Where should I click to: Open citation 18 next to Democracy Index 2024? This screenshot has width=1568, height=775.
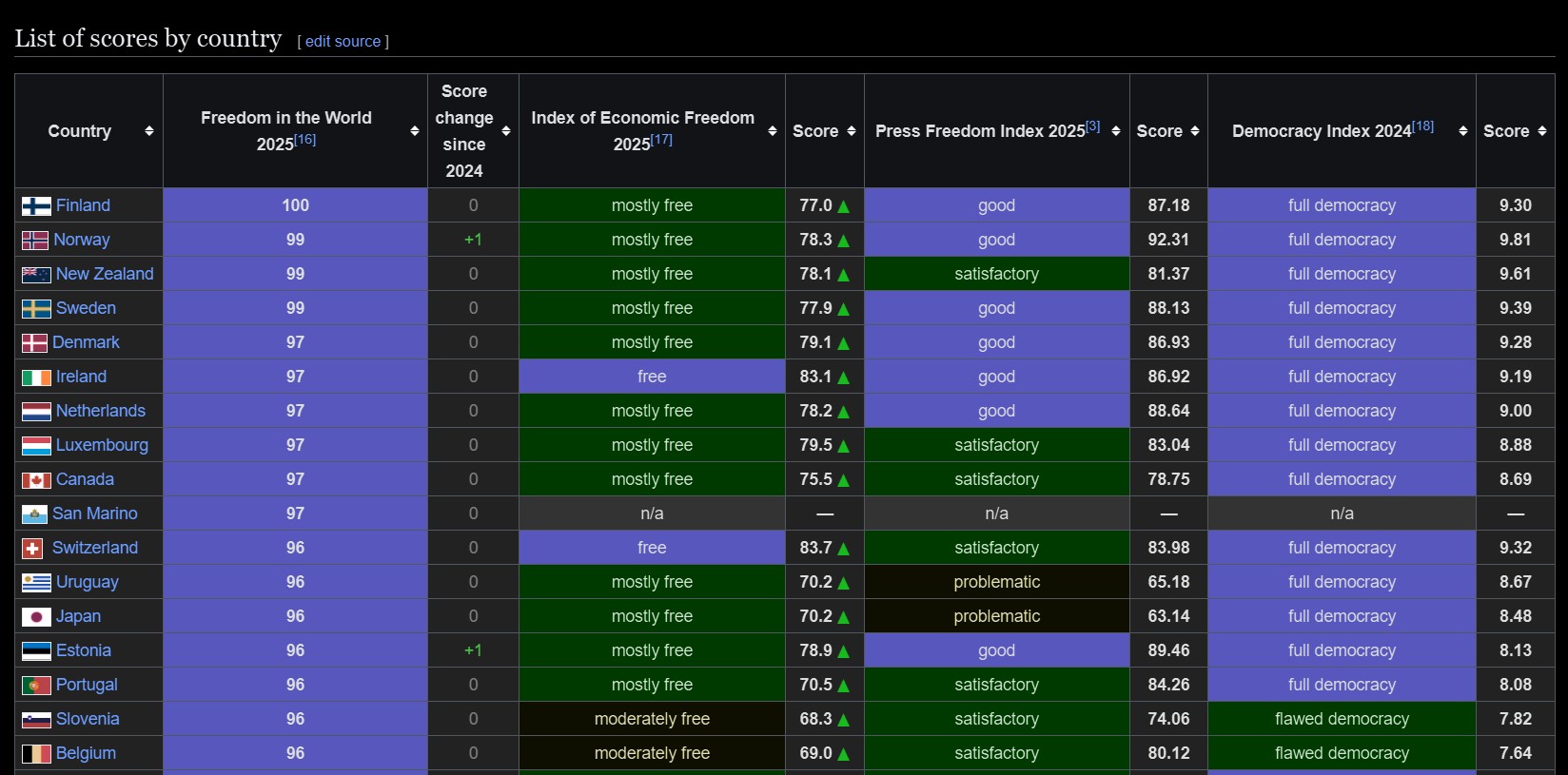click(x=1422, y=126)
